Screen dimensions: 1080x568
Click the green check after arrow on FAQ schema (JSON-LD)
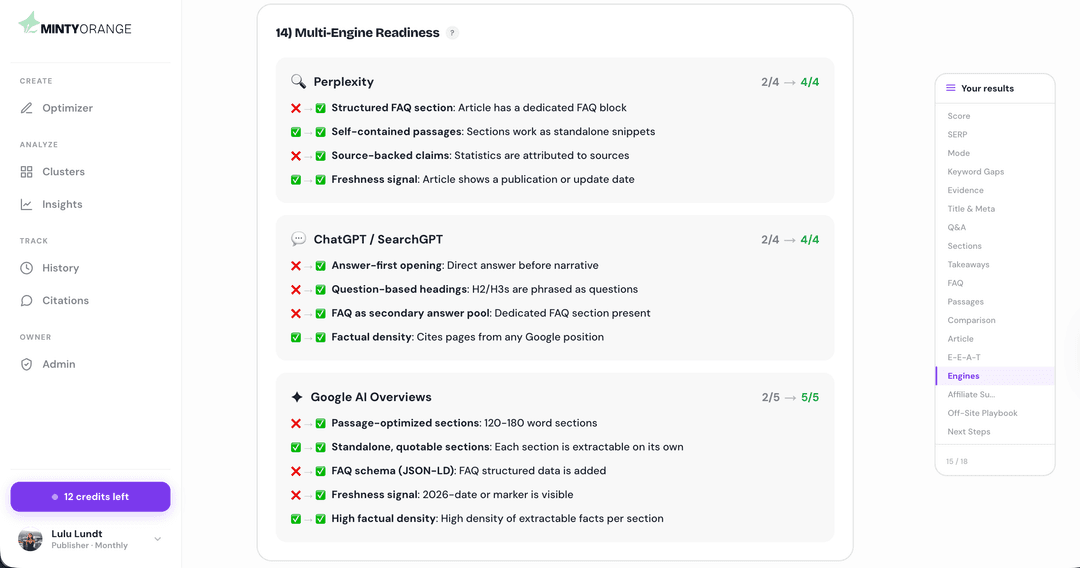pyautogui.click(x=320, y=471)
